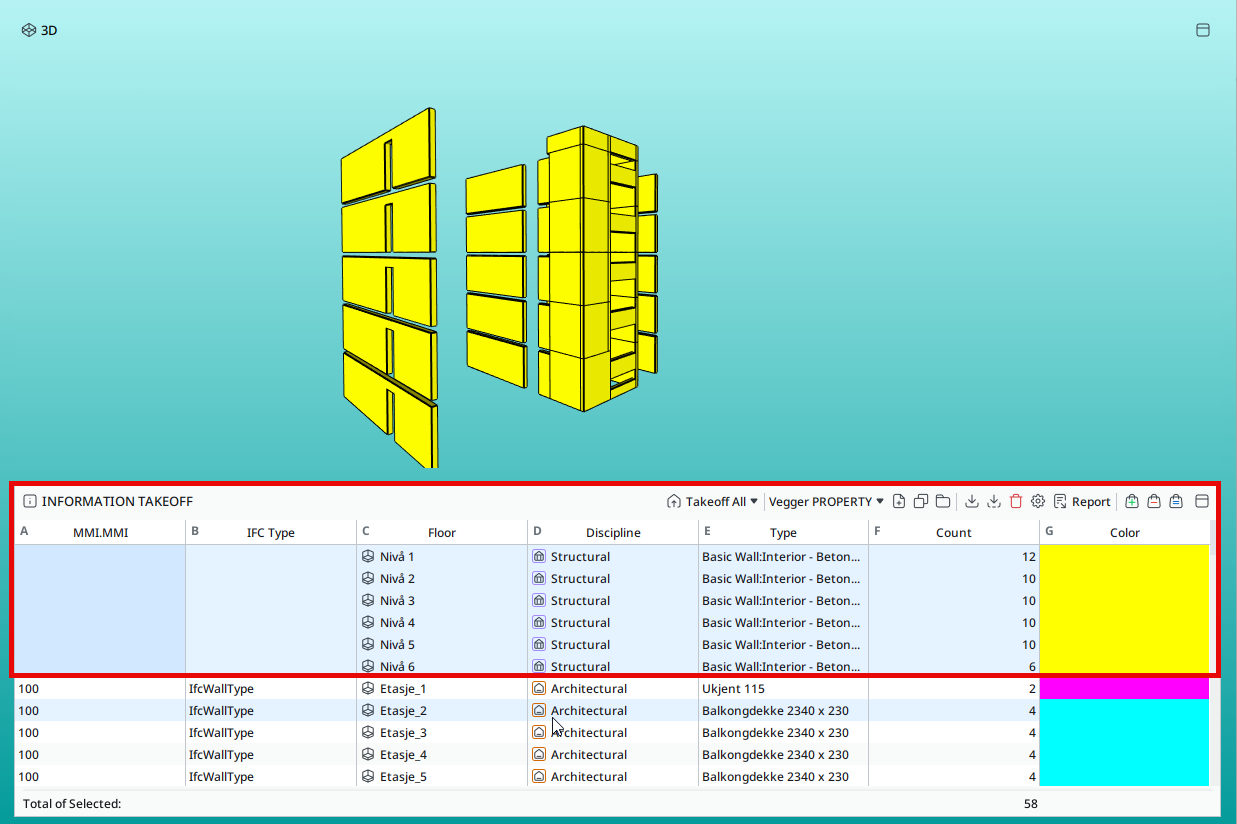Click the dashed download arrow icon
Screen dimensions: 1237x824
(994, 502)
